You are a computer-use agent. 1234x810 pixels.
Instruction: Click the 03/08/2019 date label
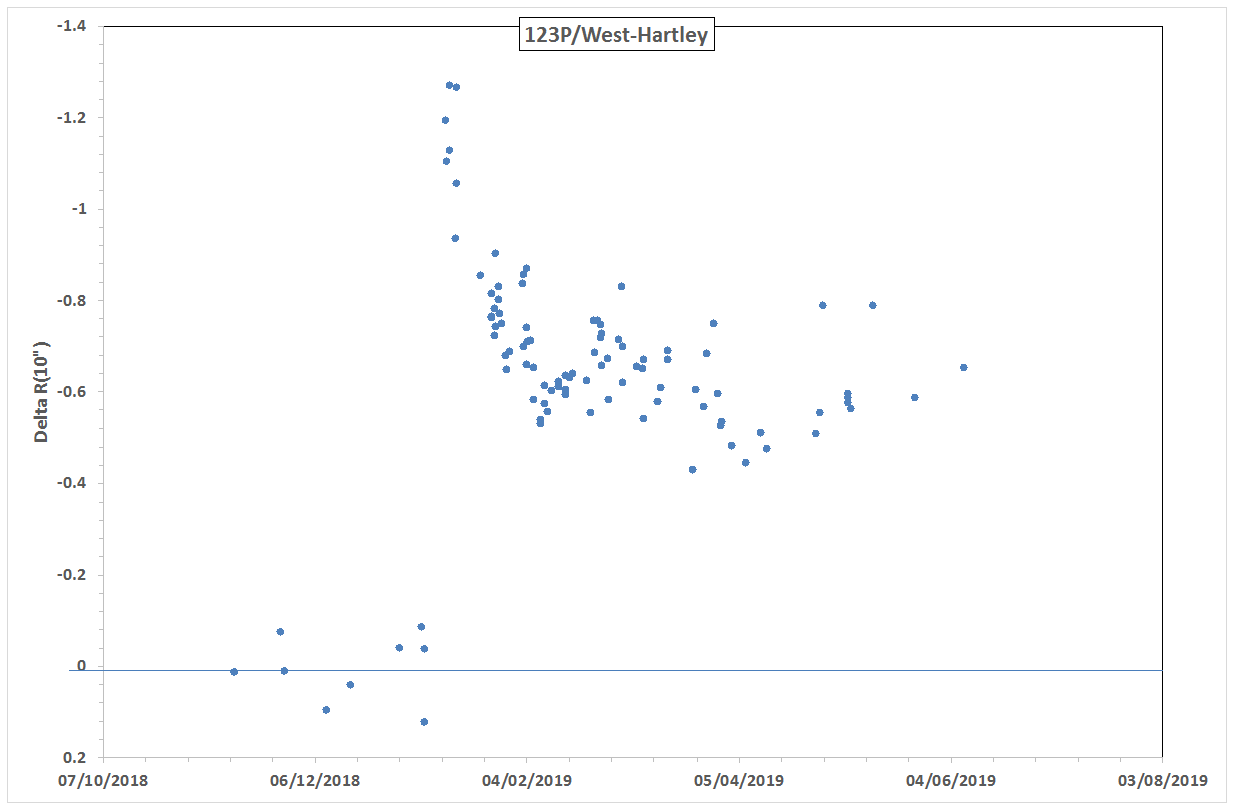1162,780
